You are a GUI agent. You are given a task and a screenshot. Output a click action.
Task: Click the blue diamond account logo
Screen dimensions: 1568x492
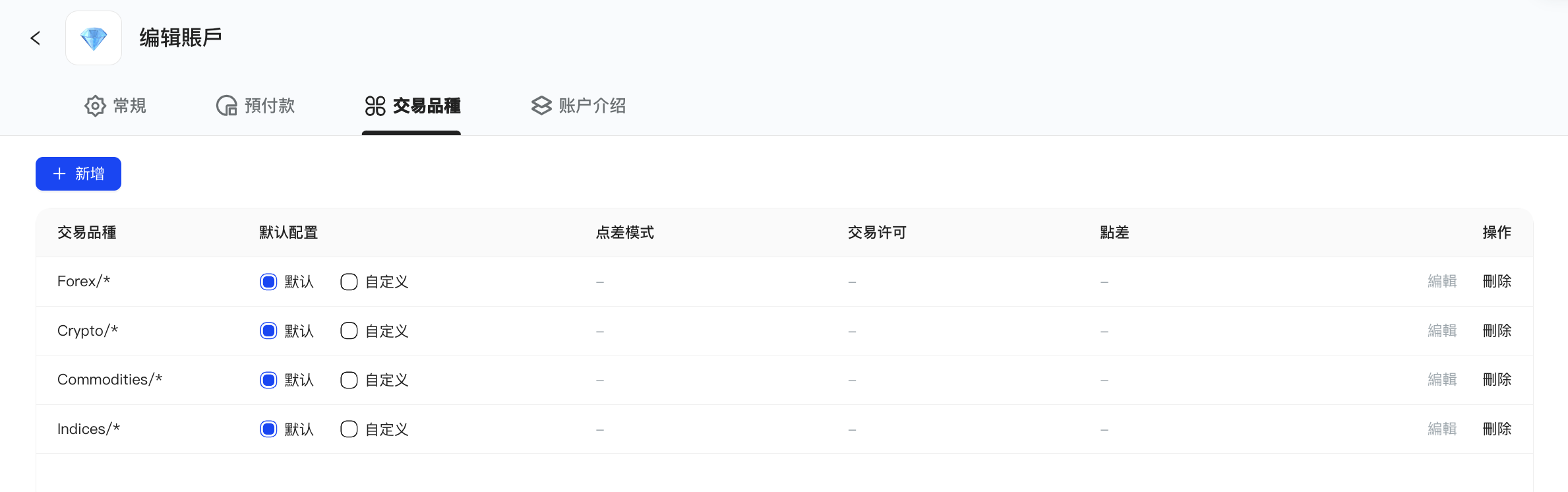(x=94, y=38)
